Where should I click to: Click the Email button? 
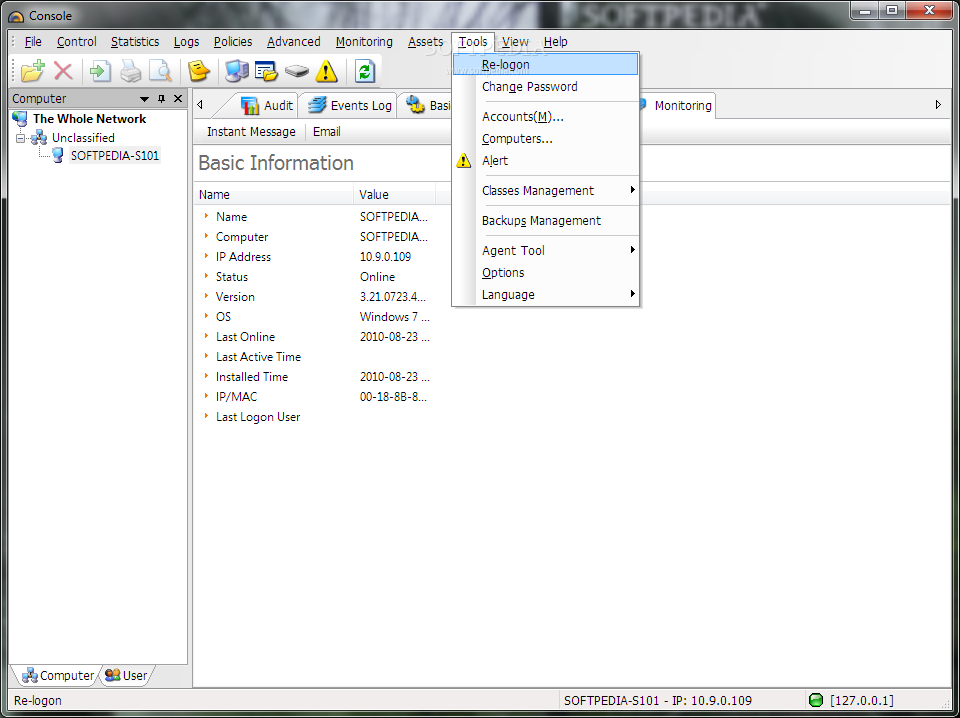pyautogui.click(x=326, y=132)
